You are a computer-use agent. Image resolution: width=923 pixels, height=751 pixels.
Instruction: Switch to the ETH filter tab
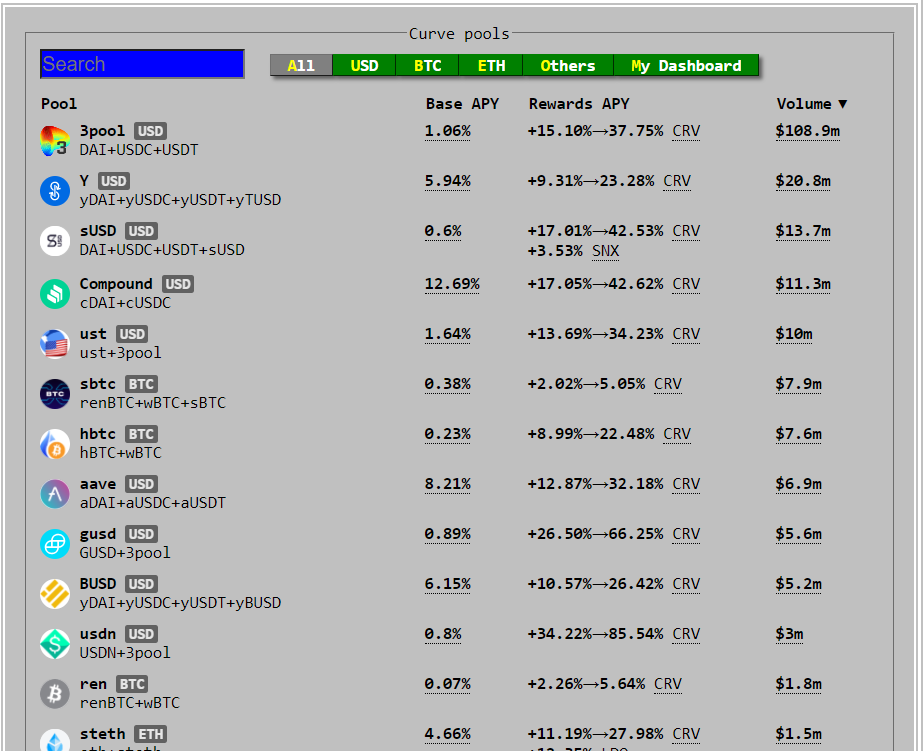[x=491, y=65]
